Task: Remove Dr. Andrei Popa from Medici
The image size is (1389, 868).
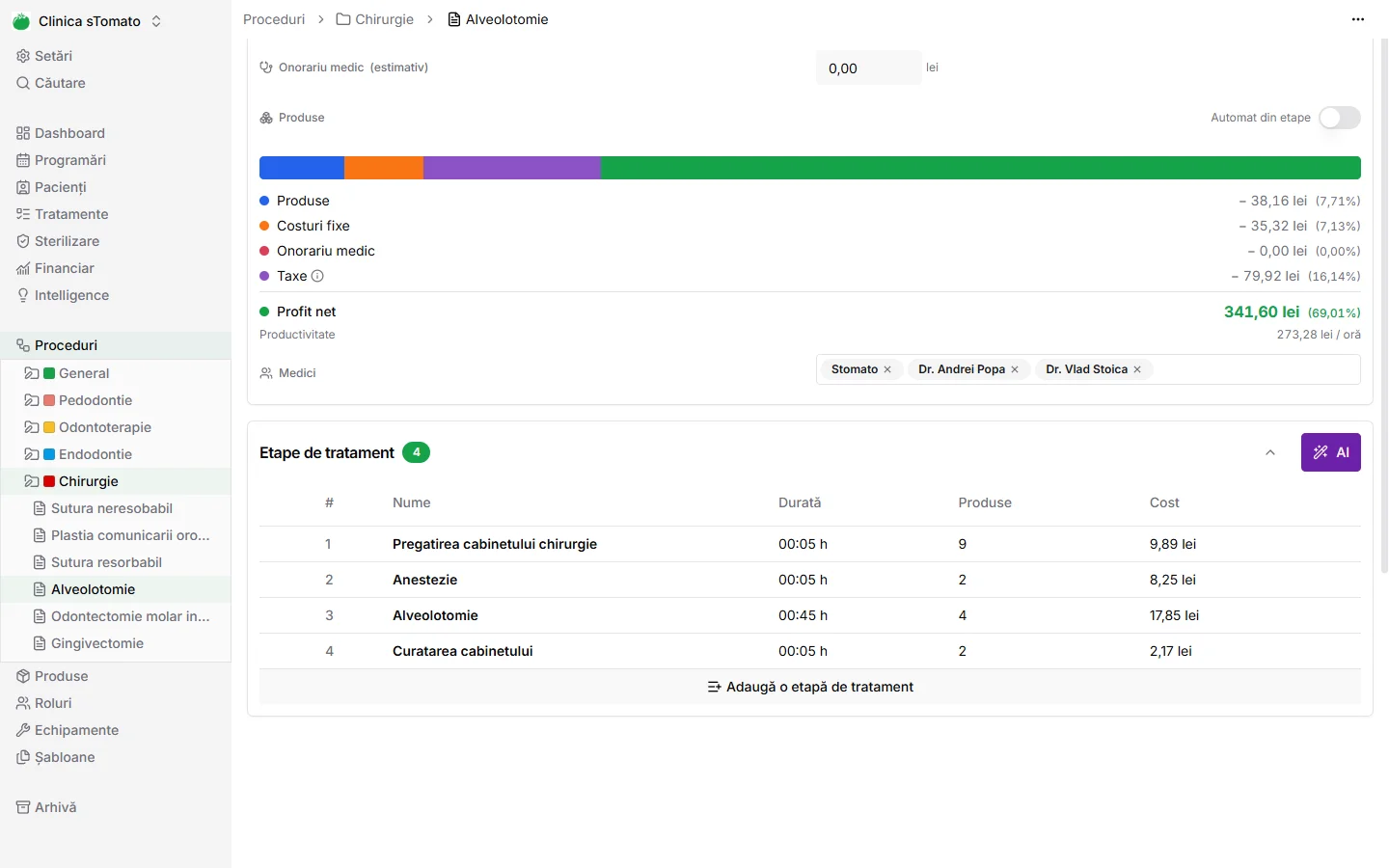Action: coord(1015,369)
